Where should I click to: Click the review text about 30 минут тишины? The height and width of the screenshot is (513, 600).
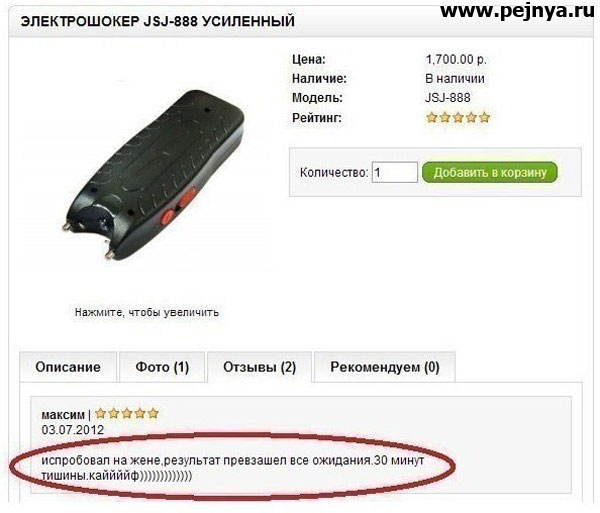pos(233,468)
